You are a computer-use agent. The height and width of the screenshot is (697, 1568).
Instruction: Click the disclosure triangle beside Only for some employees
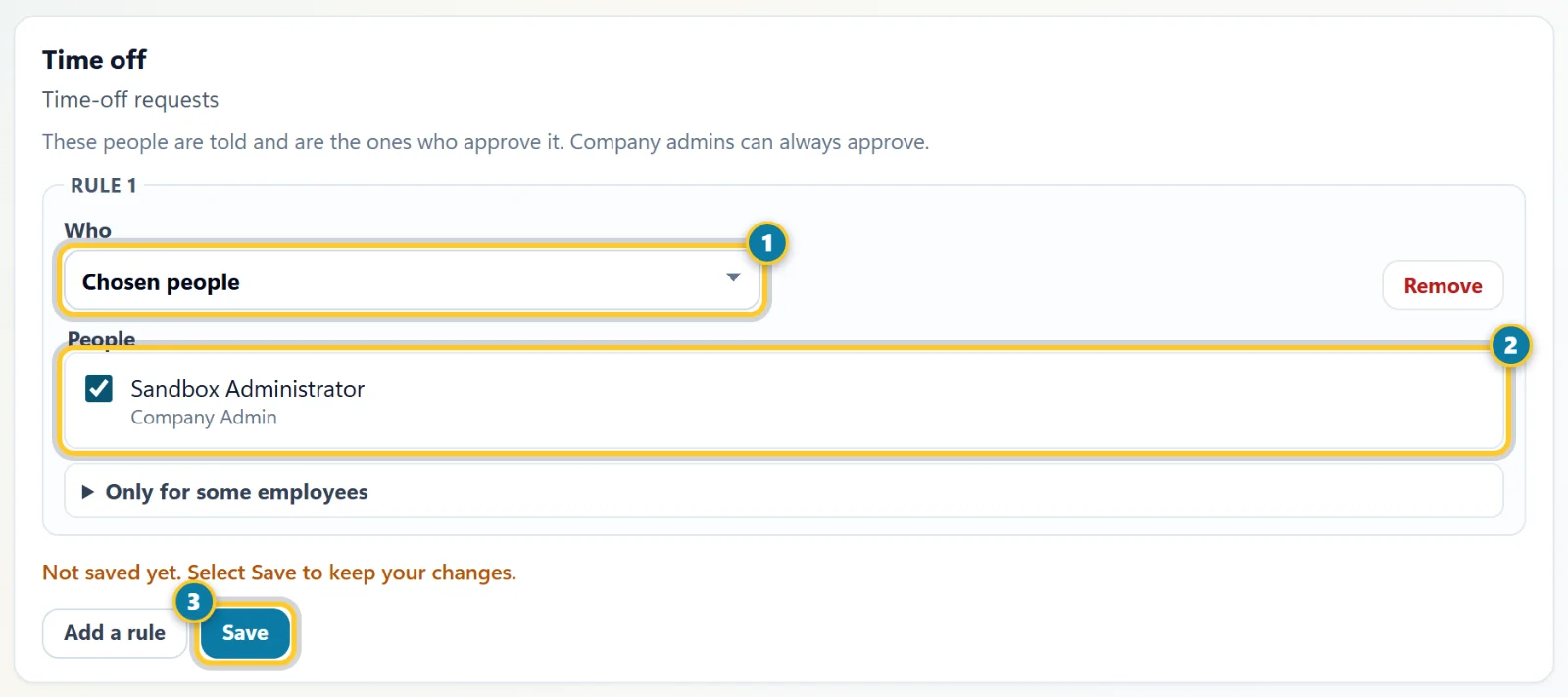(x=88, y=492)
